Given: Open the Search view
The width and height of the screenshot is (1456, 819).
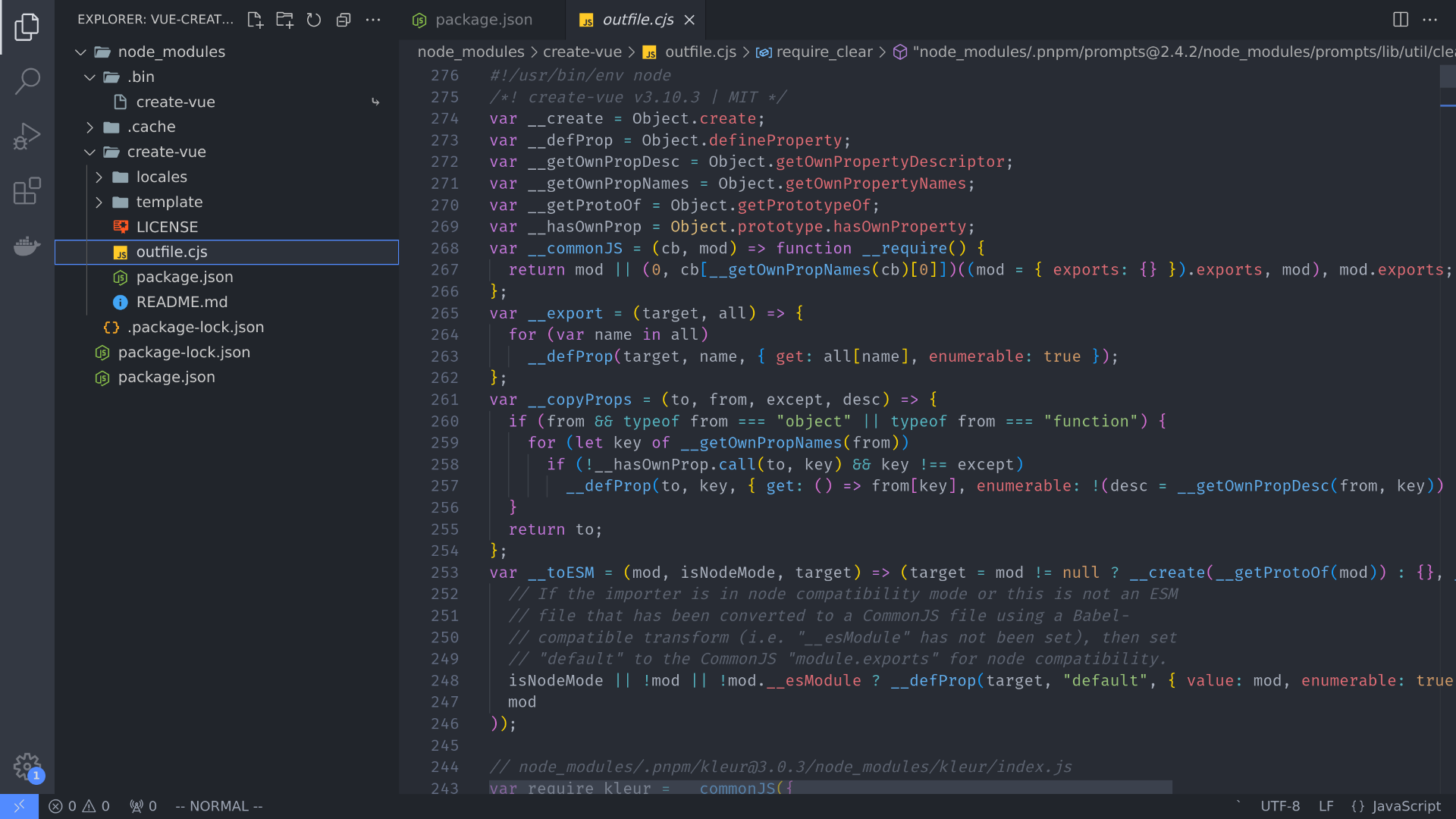Looking at the screenshot, I should (27, 80).
